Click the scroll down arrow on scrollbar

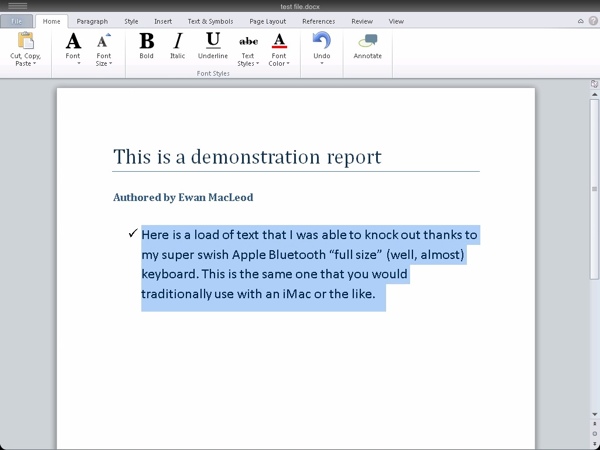(x=594, y=413)
